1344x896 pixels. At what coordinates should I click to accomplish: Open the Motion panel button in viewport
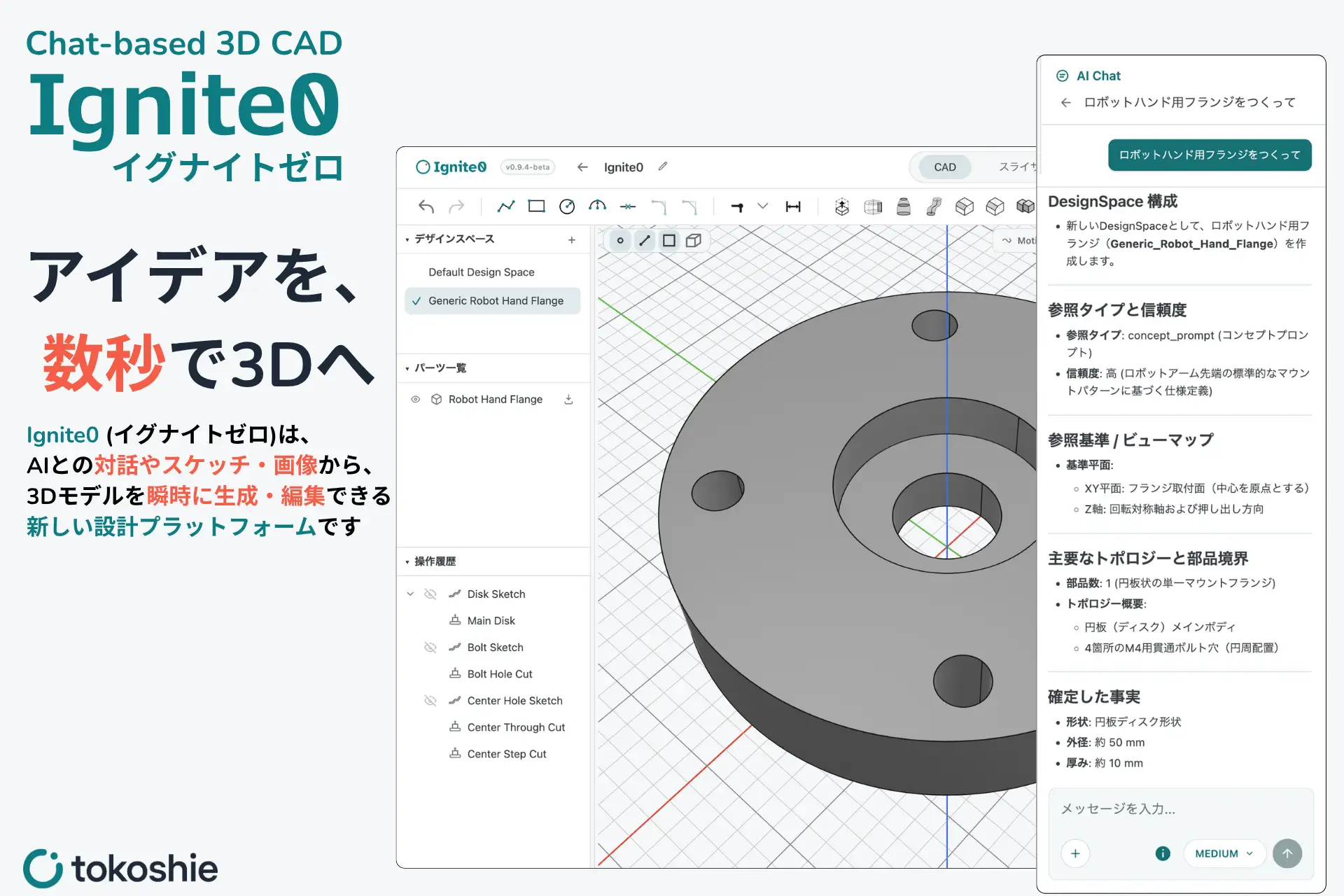1016,241
